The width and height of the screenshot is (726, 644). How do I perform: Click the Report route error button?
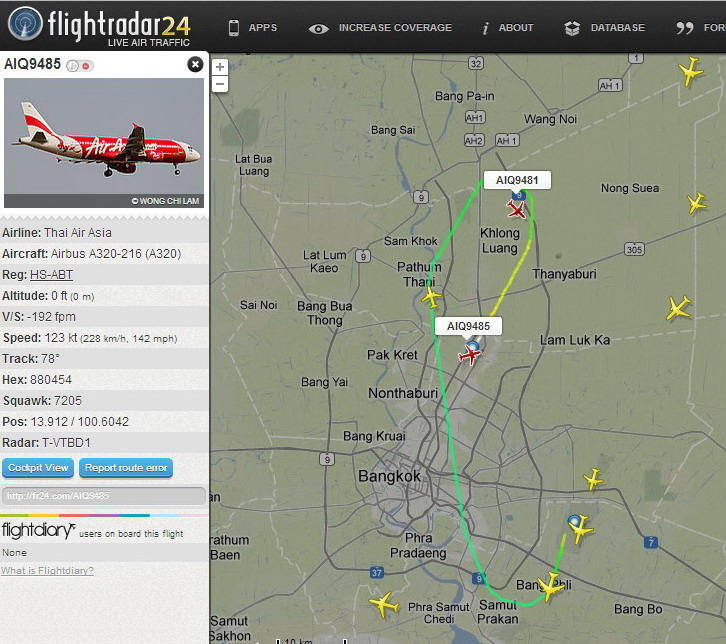point(126,468)
